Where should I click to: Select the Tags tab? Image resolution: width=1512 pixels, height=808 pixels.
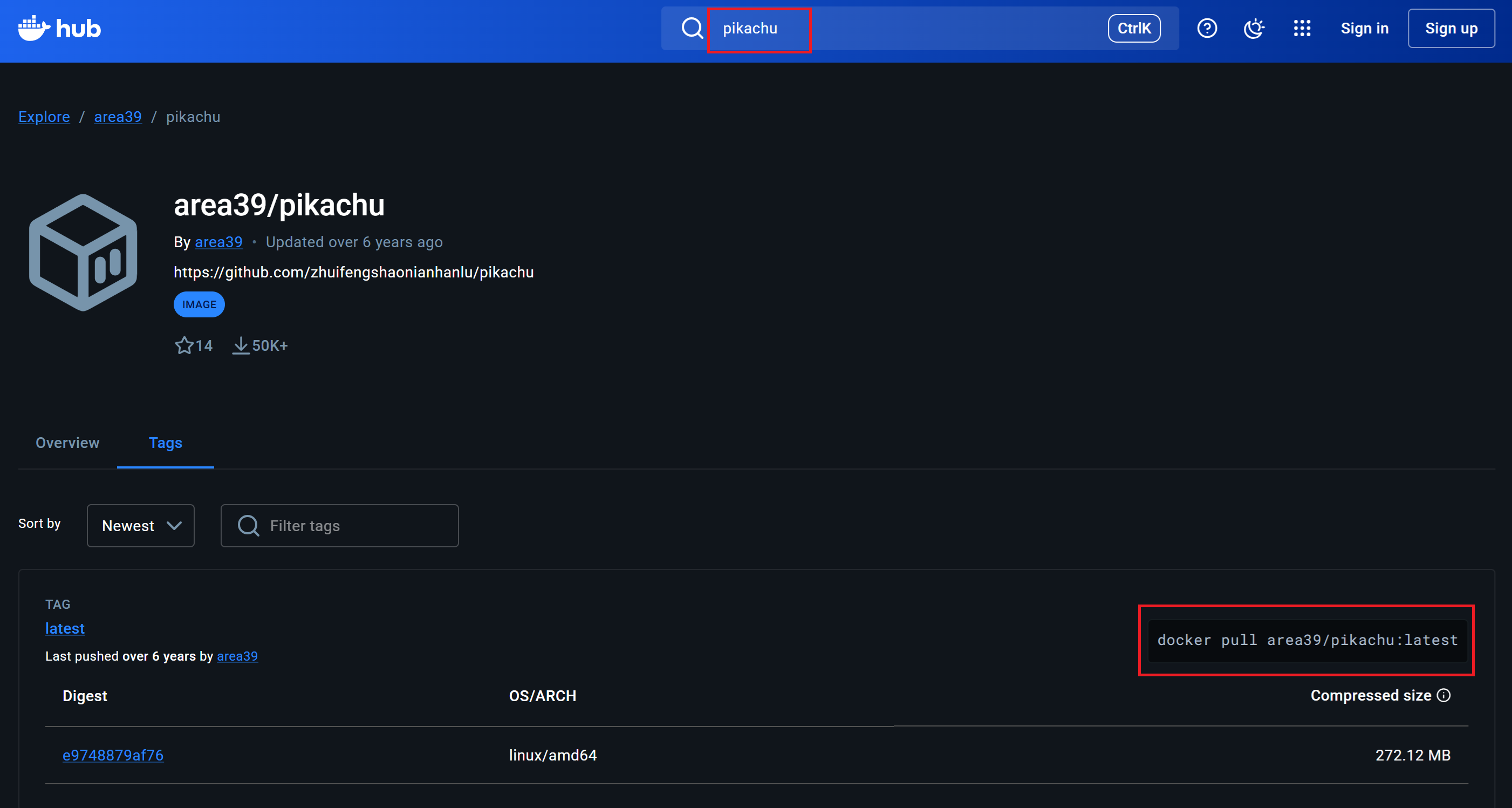pyautogui.click(x=166, y=443)
